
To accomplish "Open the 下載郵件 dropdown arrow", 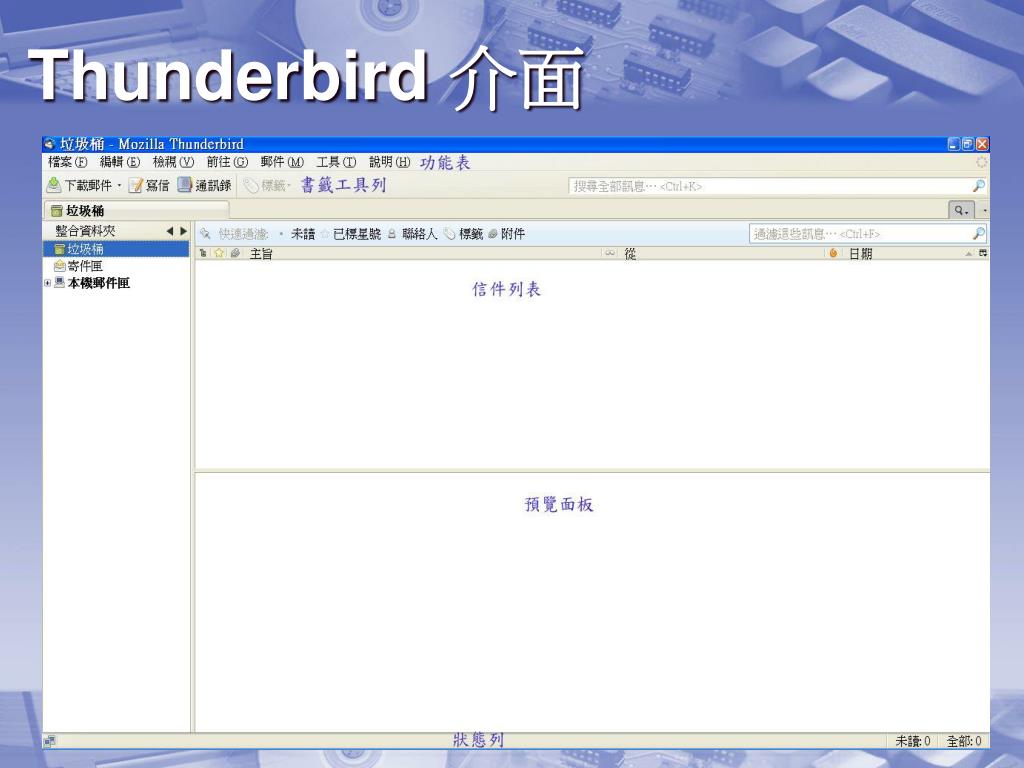I will click(x=120, y=185).
